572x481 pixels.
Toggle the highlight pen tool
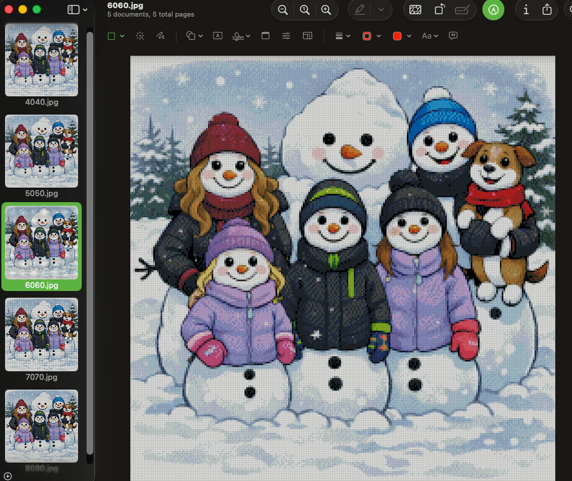[x=360, y=10]
